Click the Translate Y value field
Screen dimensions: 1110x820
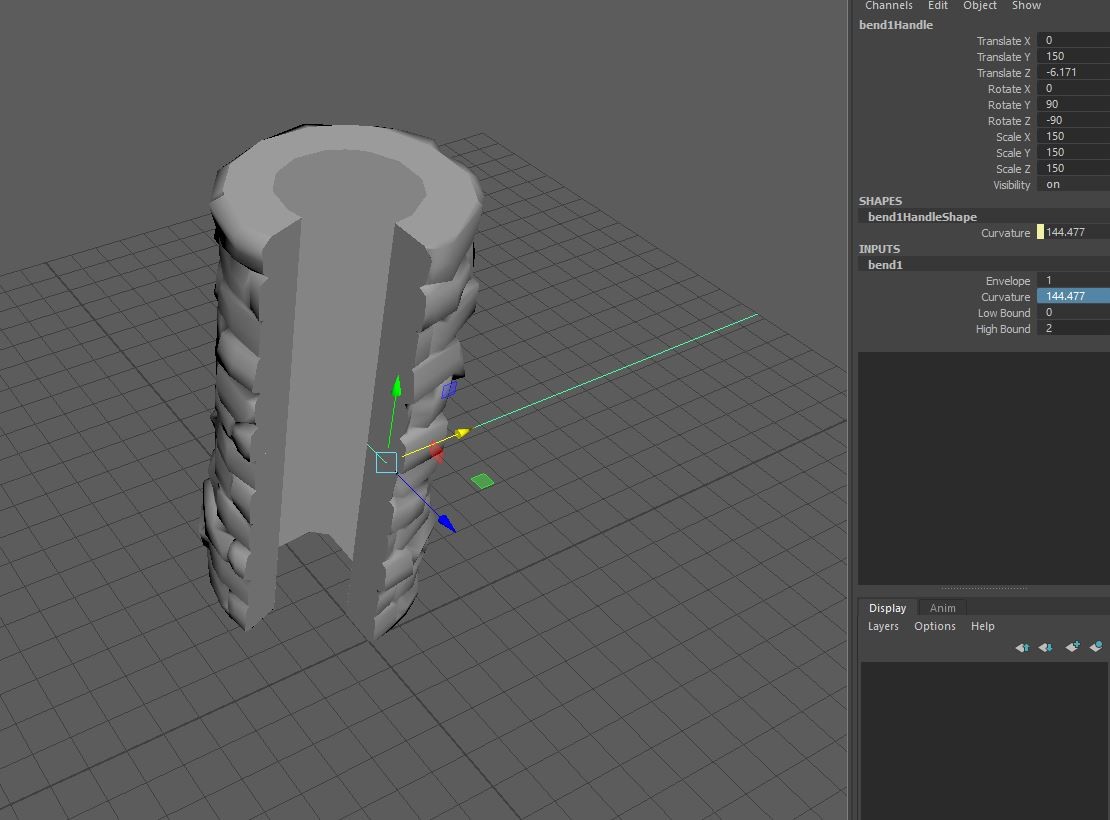[x=1073, y=57]
